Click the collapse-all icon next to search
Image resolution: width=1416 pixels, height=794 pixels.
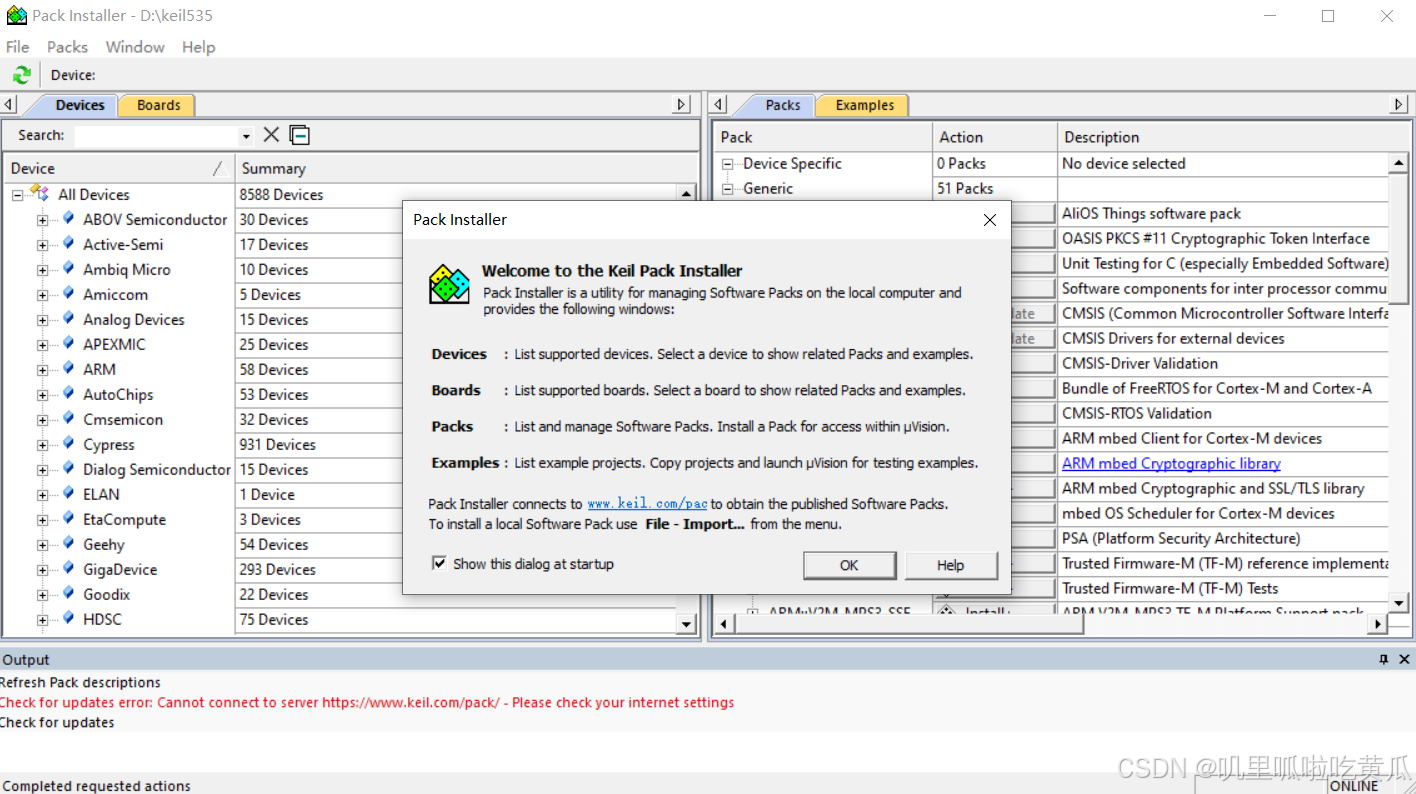click(x=299, y=135)
